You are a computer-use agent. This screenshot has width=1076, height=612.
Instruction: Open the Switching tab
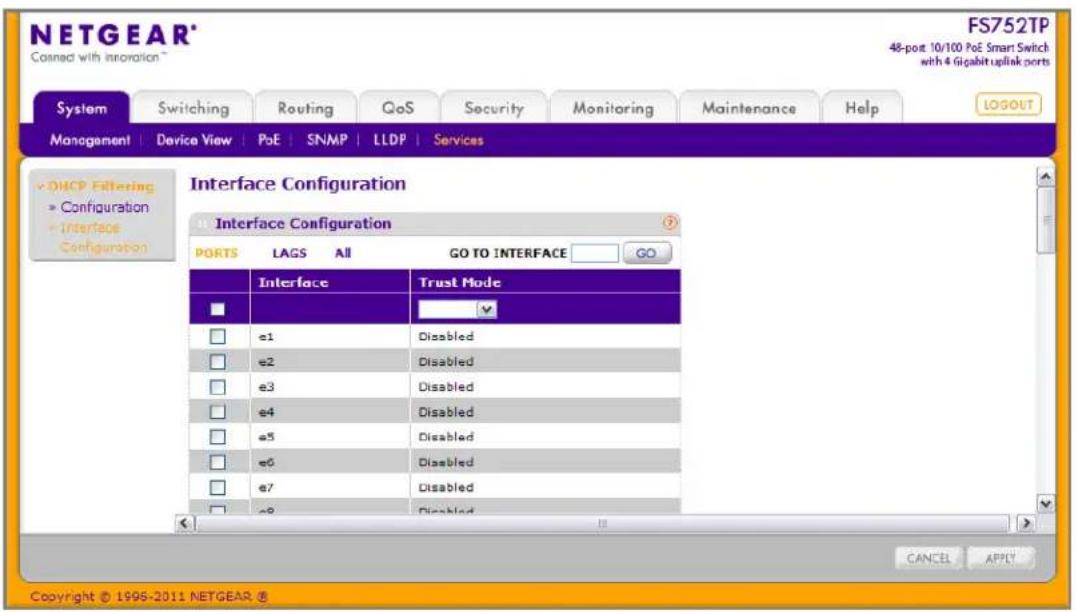click(x=194, y=108)
